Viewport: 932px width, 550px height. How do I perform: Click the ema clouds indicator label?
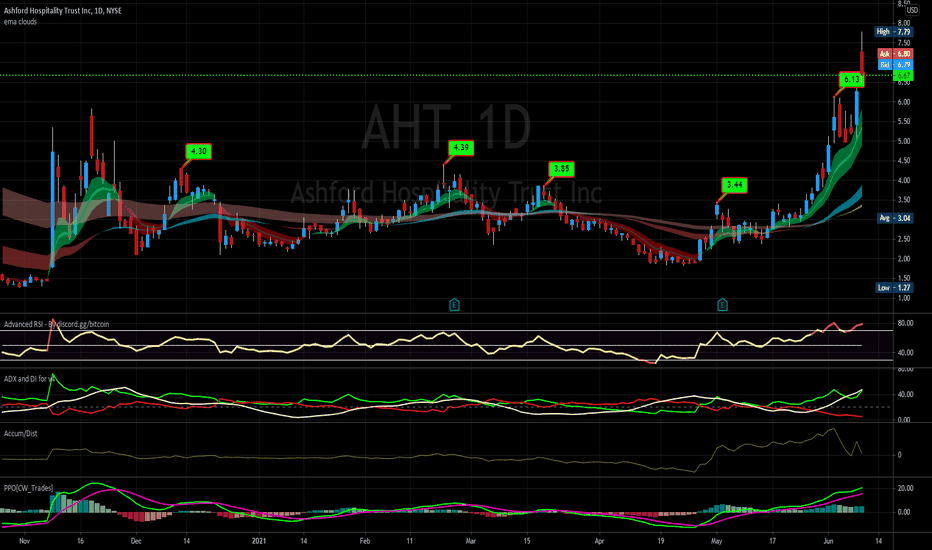pos(20,22)
